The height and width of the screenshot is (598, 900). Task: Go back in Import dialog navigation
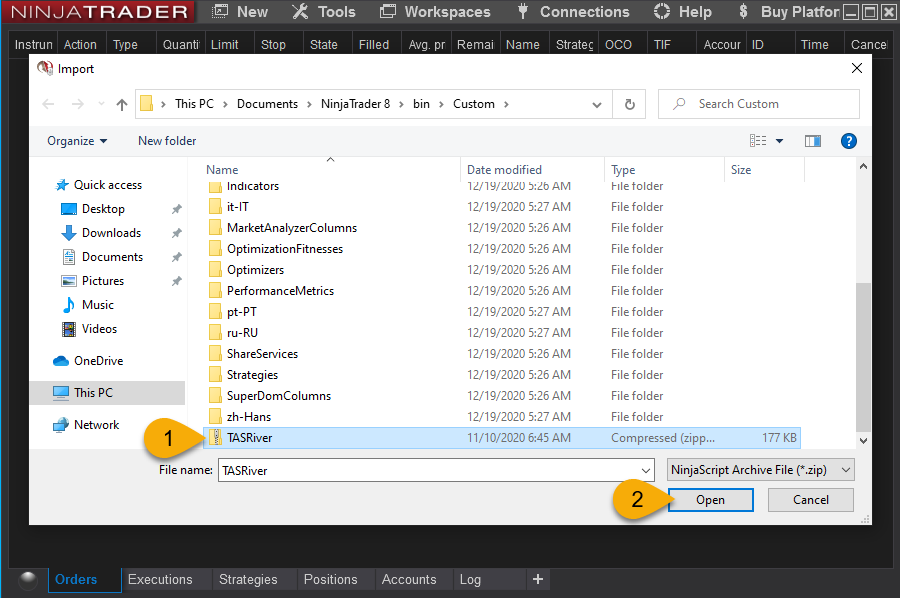[48, 104]
